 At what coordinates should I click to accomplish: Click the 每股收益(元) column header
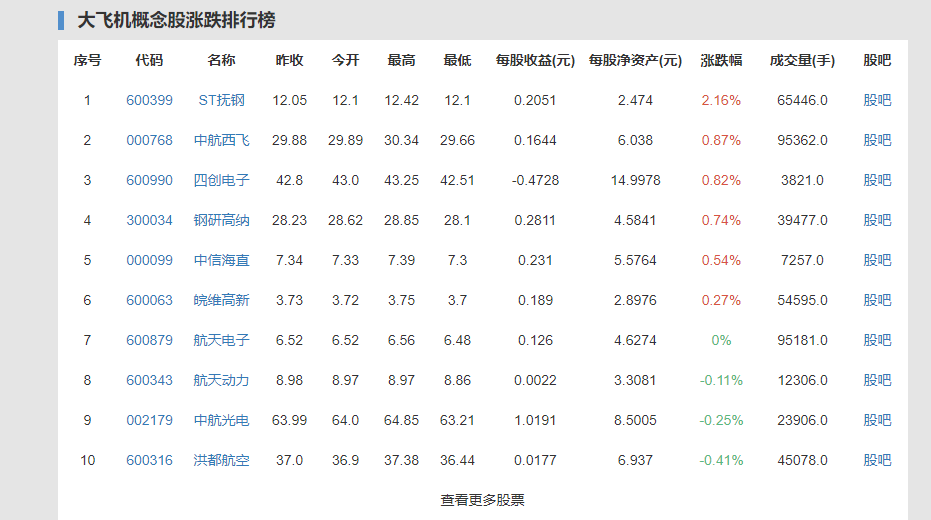point(535,61)
